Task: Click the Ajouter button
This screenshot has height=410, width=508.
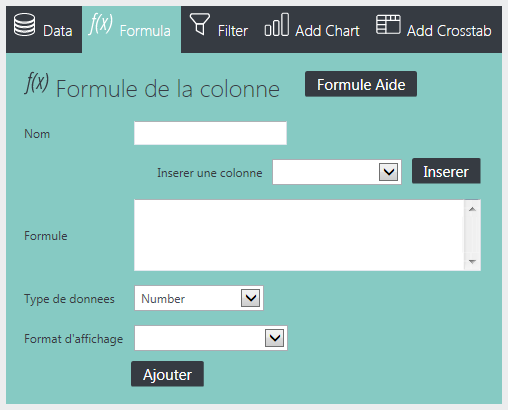Action: pos(167,374)
